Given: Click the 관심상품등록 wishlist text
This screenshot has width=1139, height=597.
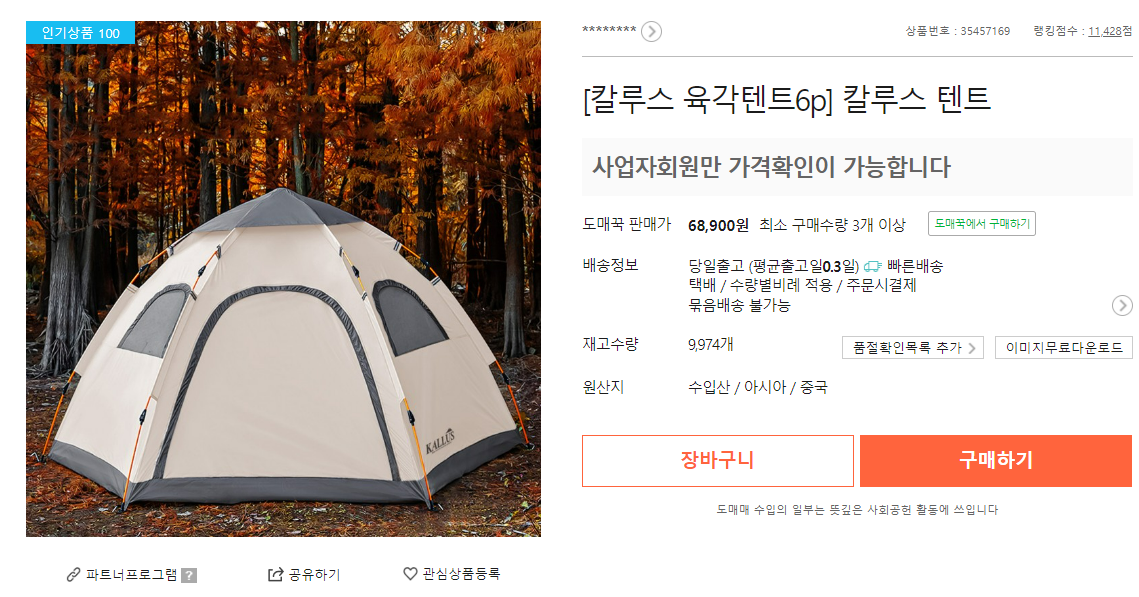Looking at the screenshot, I should [x=461, y=574].
